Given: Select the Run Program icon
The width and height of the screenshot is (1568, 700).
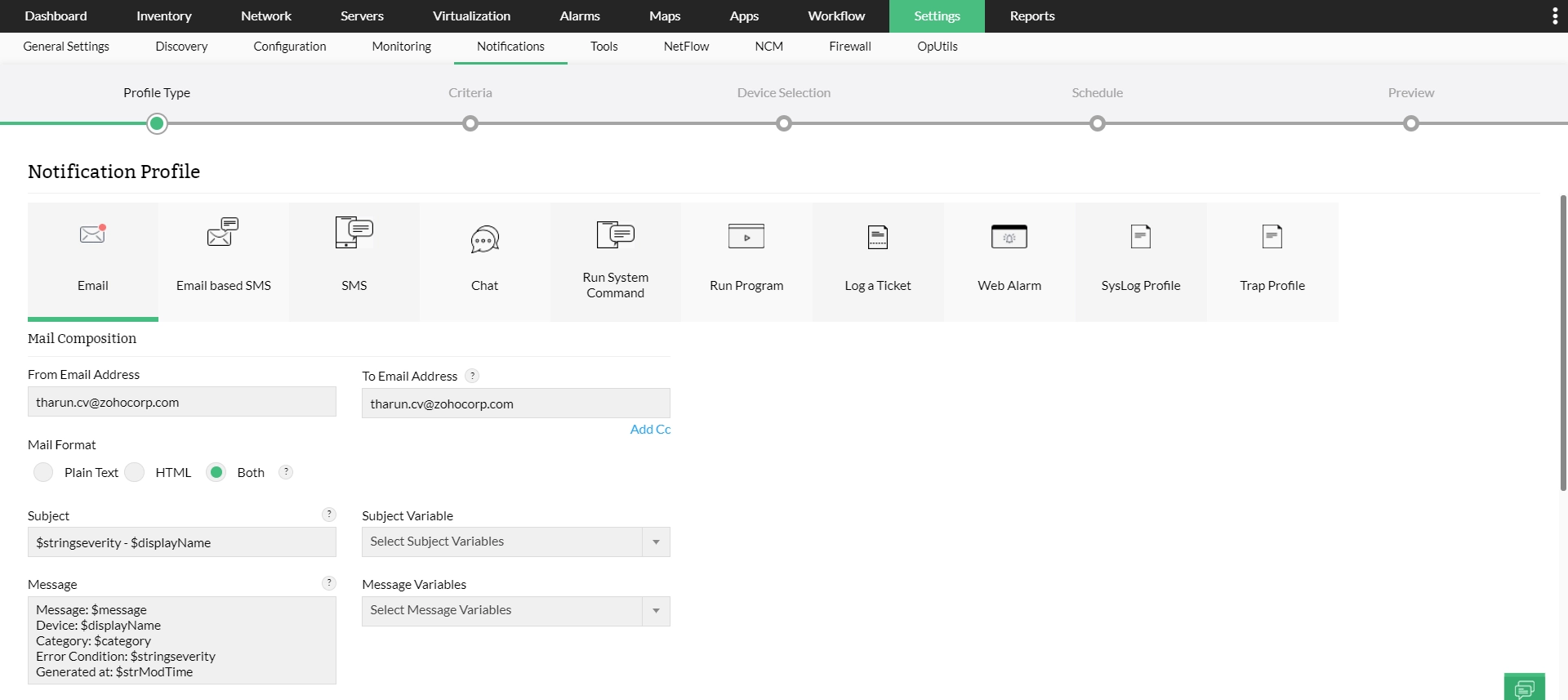Looking at the screenshot, I should pos(746,236).
